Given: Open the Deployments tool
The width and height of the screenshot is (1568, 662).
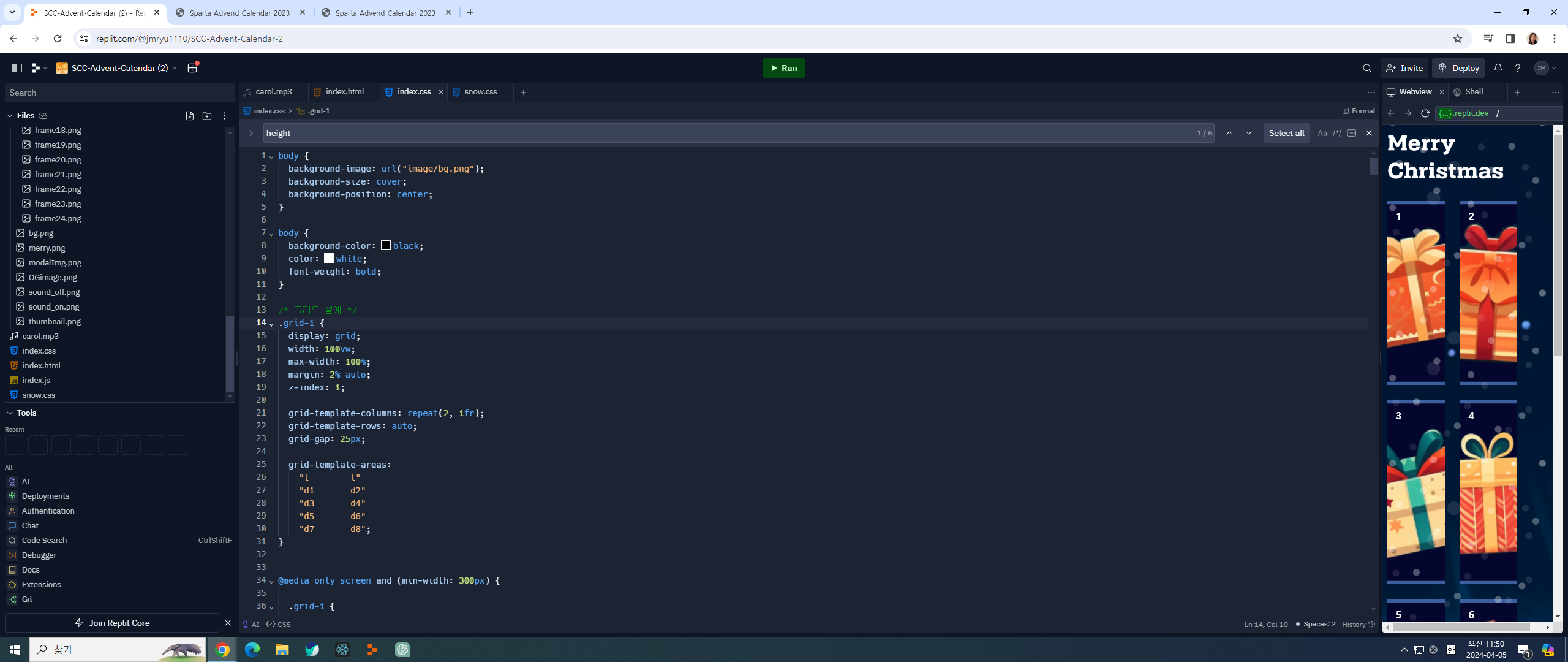Looking at the screenshot, I should click(x=45, y=496).
